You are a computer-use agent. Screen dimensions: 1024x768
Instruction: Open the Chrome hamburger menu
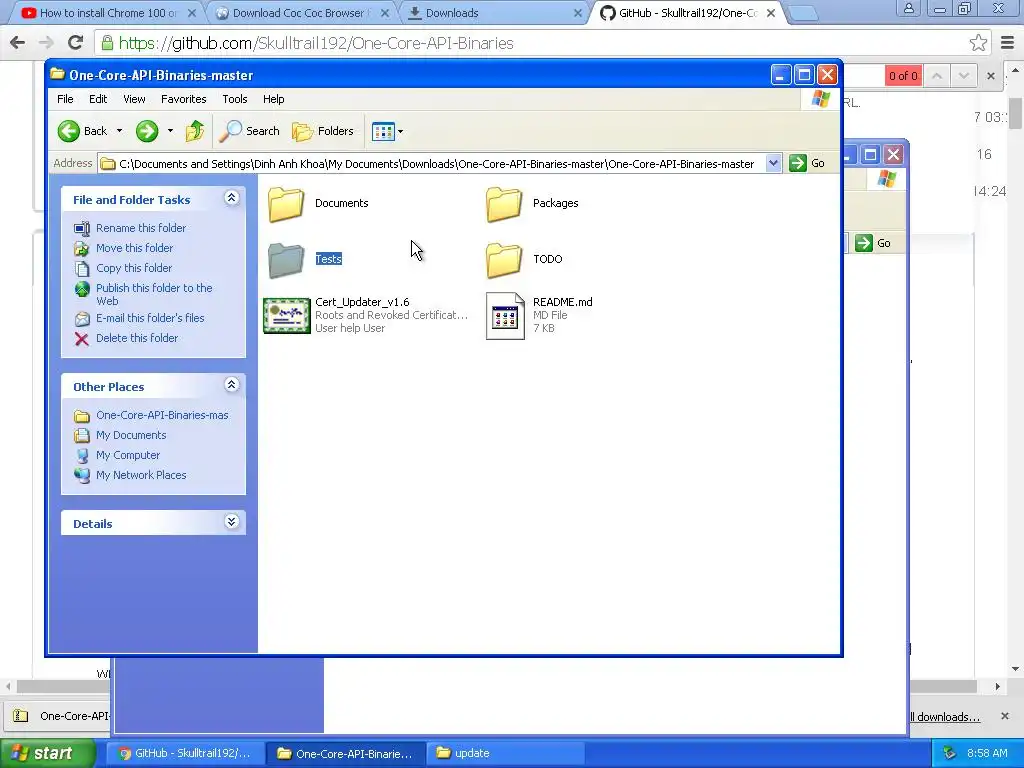click(x=1008, y=43)
